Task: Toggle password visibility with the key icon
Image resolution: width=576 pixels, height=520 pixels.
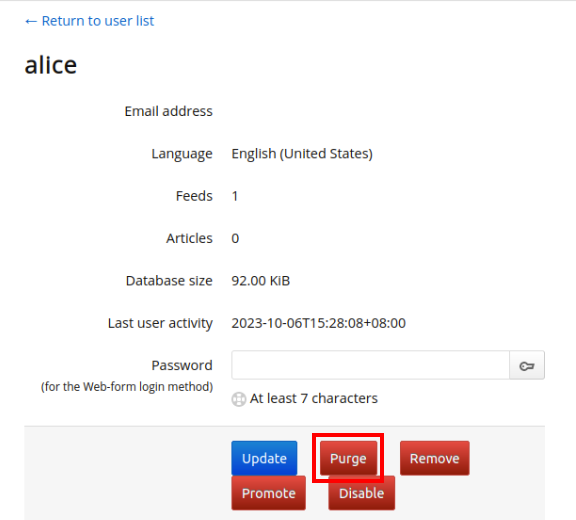Action: 527,365
